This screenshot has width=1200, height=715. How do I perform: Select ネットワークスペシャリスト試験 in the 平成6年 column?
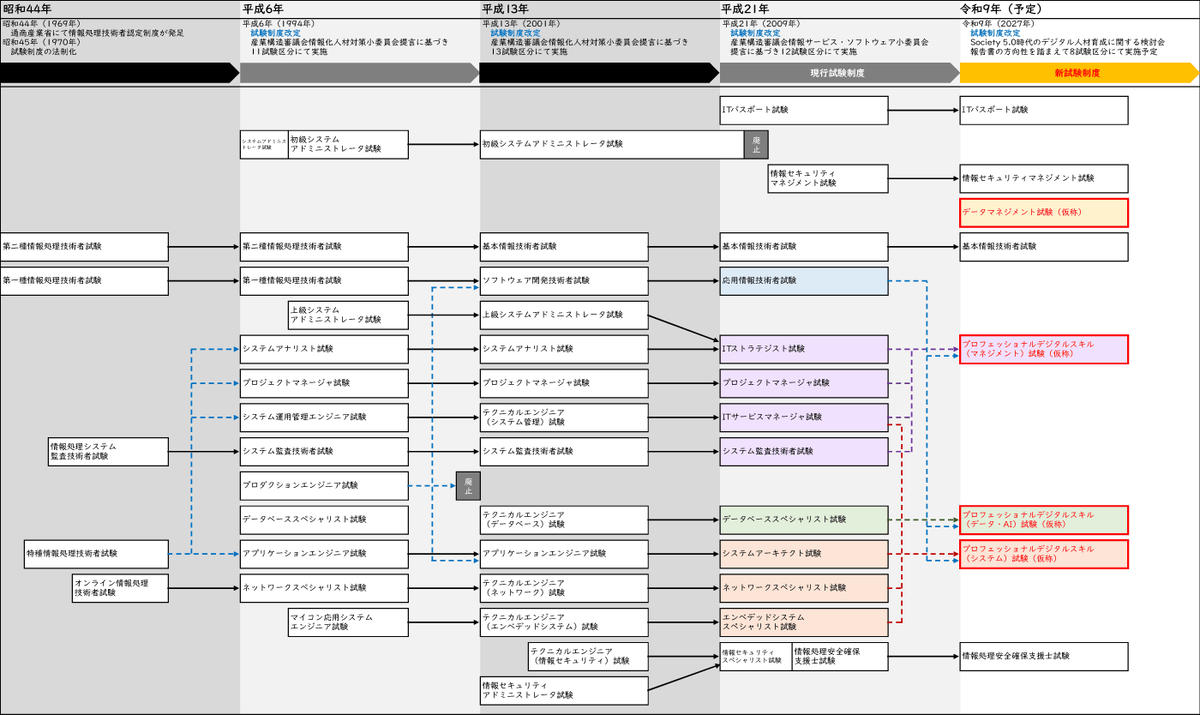tap(324, 587)
